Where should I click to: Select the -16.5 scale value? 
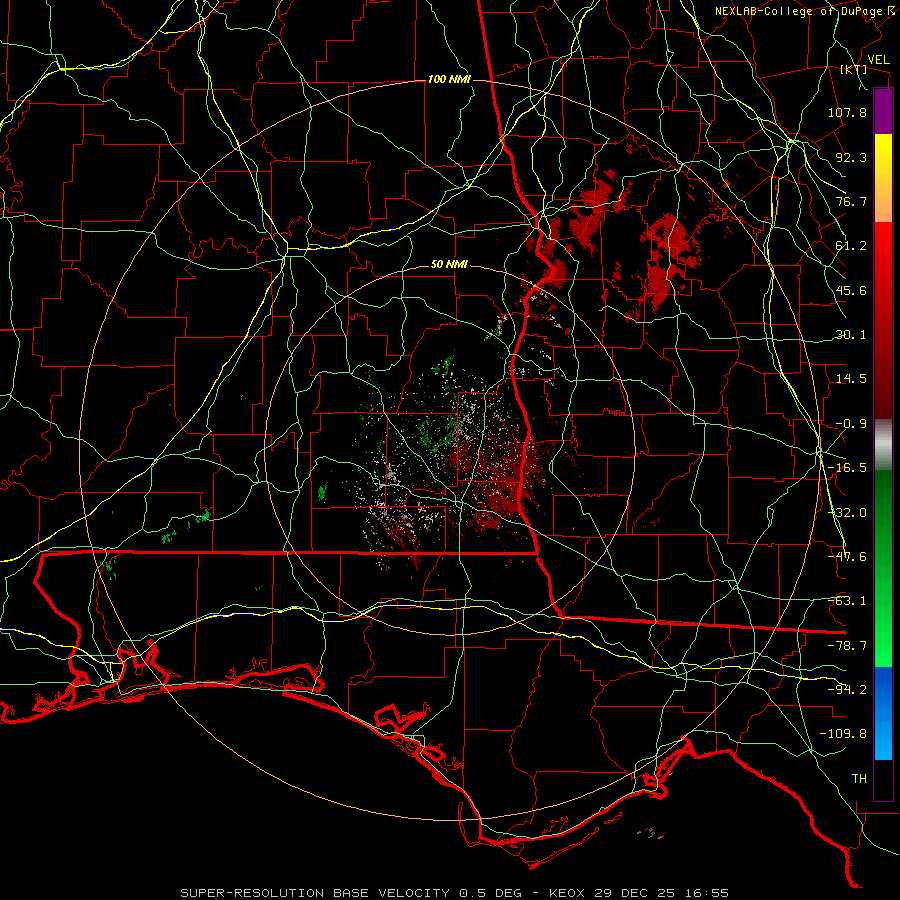(x=847, y=468)
